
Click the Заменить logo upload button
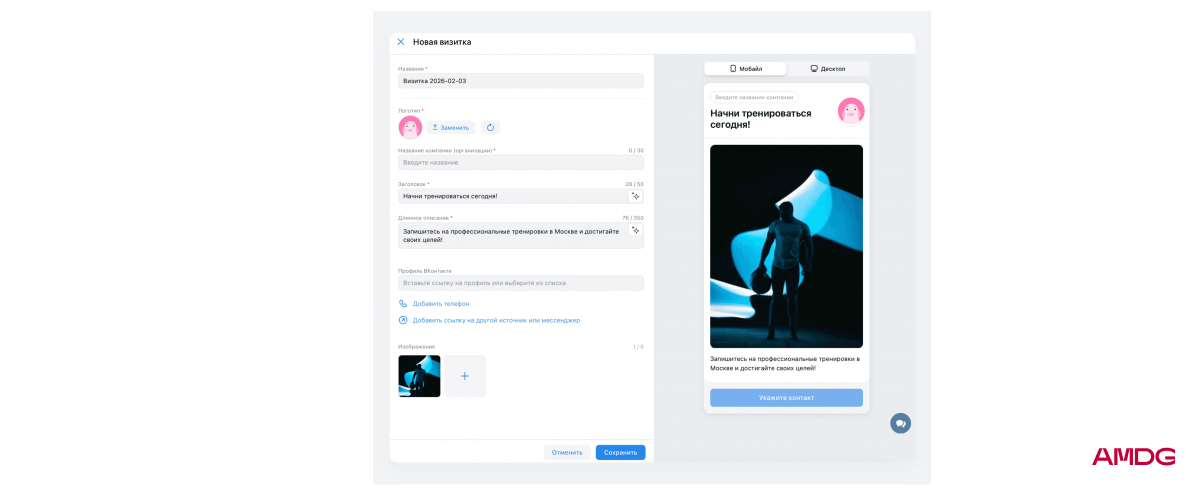(450, 128)
